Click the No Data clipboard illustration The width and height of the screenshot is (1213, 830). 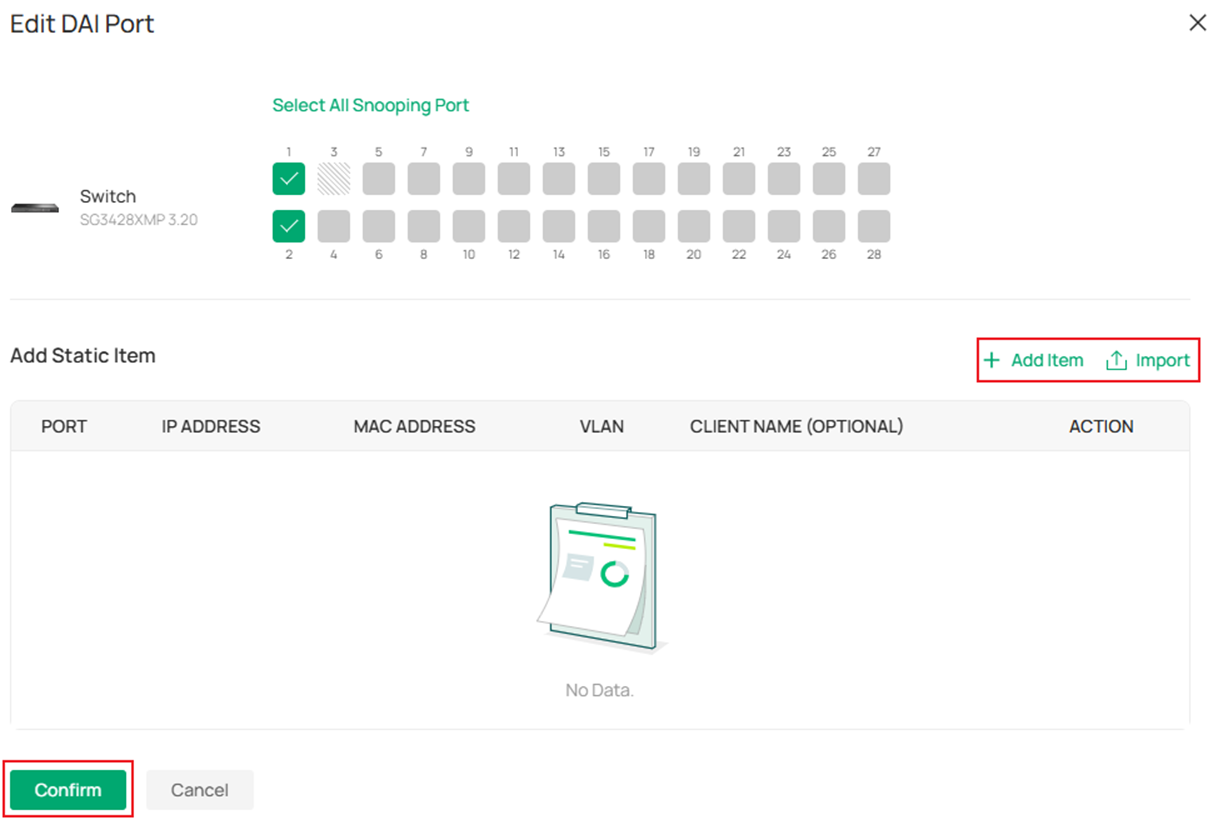click(x=599, y=575)
